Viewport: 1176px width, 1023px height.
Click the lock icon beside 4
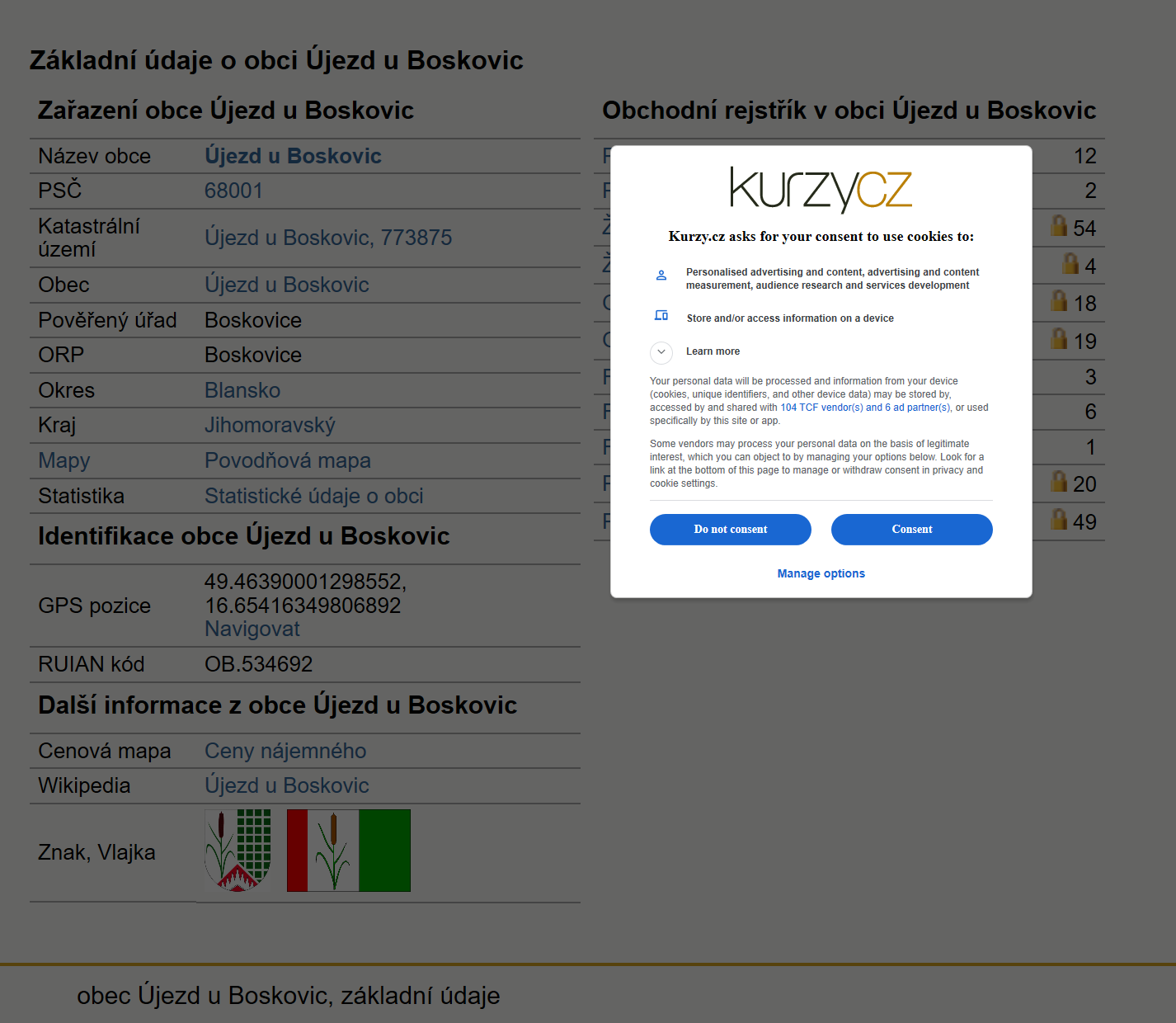click(x=1070, y=263)
